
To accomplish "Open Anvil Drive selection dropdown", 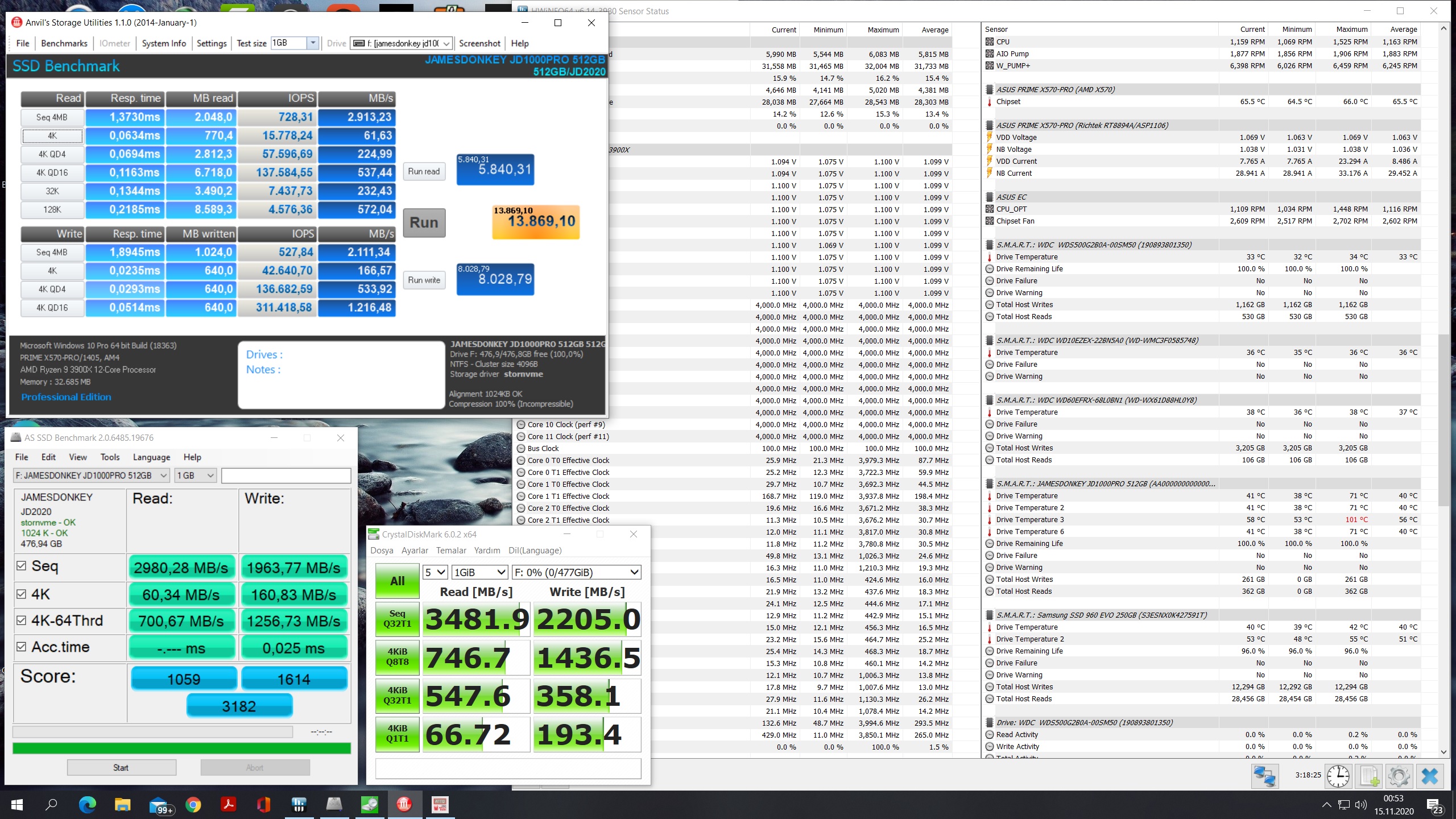I will (x=402, y=43).
